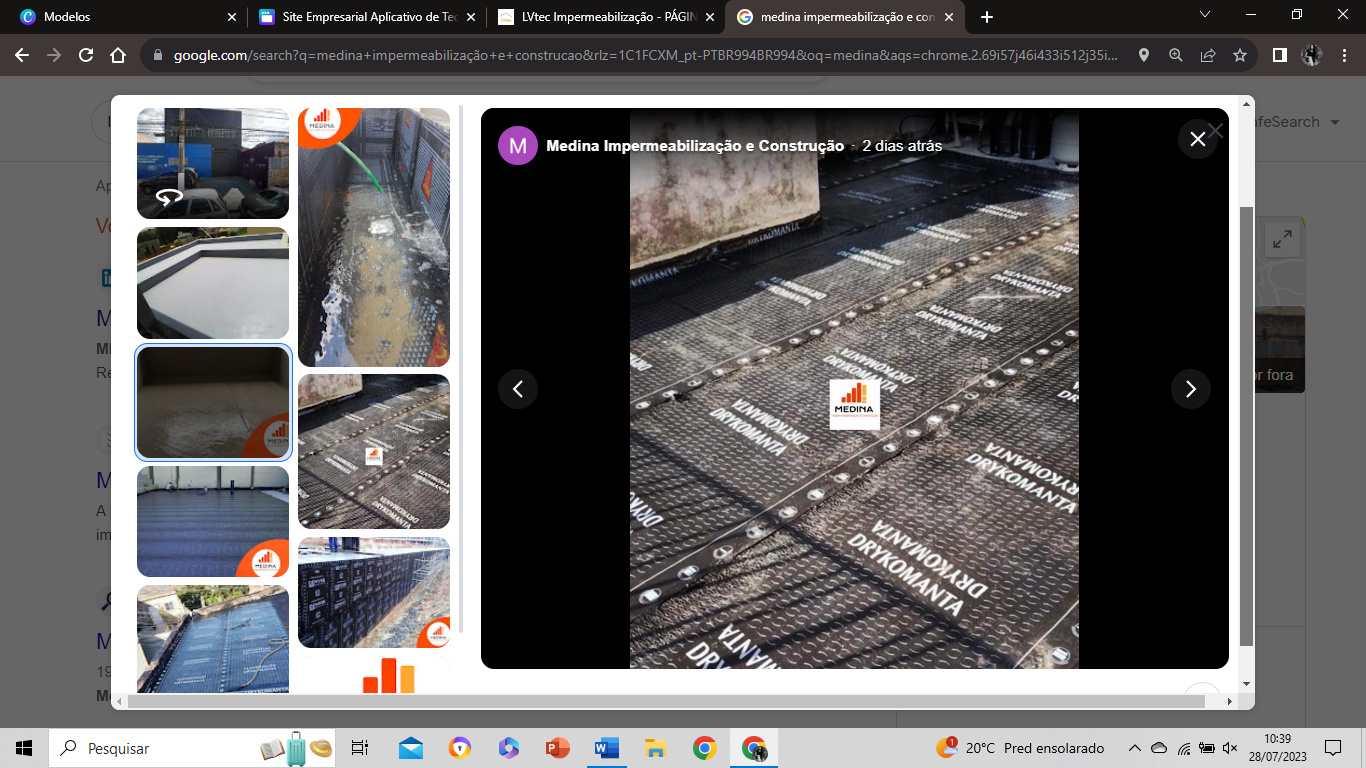Screen dimensions: 1366x768
Task: Switch to LVtec Impermeabilização tab
Action: (606, 17)
